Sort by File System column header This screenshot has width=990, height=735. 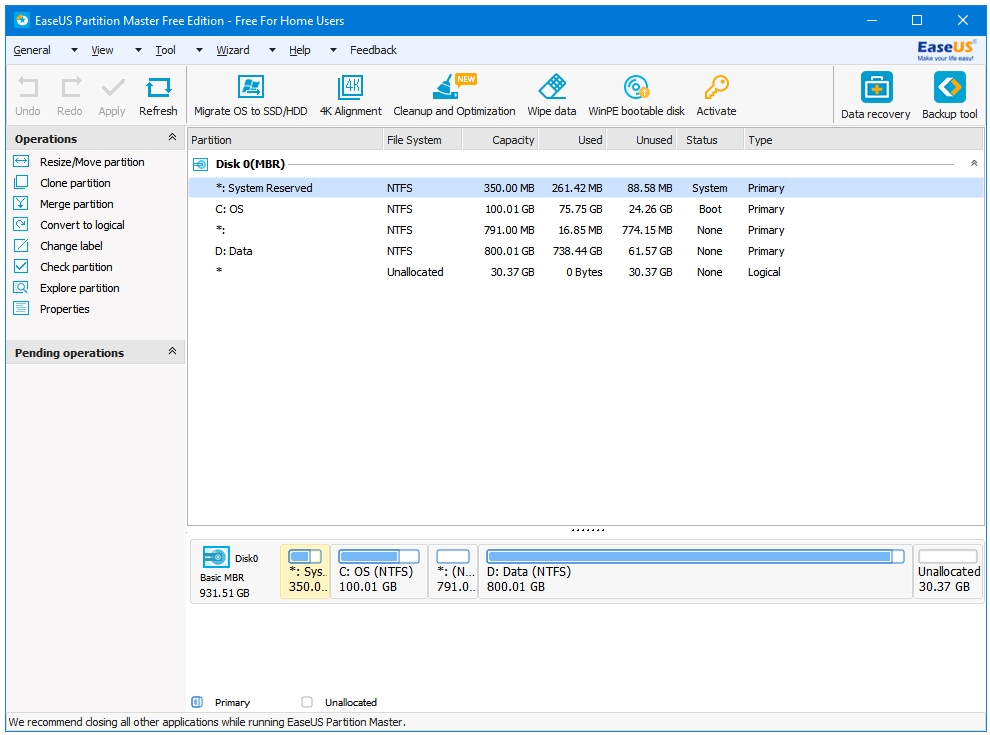click(422, 140)
